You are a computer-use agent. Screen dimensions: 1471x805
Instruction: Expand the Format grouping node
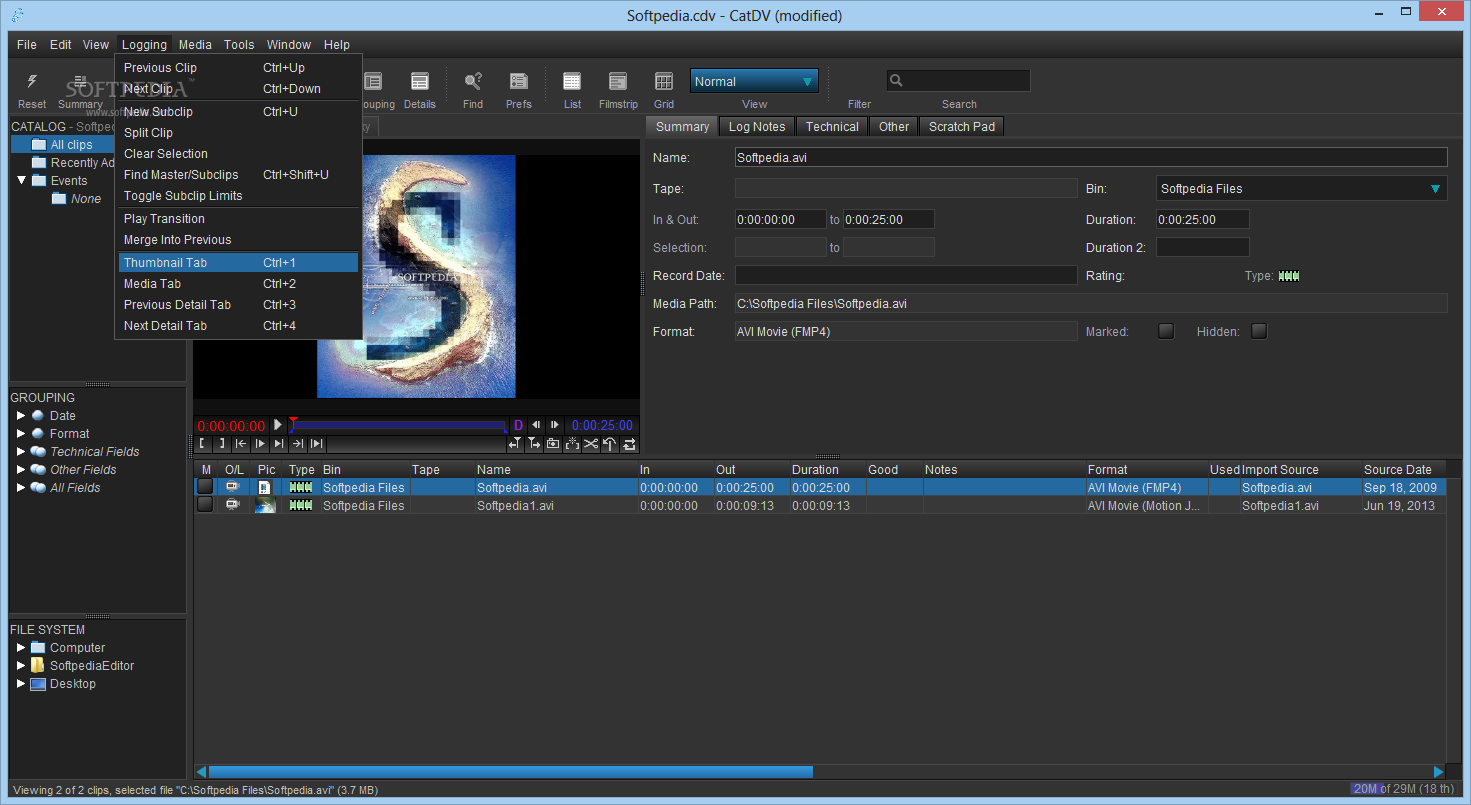point(22,434)
